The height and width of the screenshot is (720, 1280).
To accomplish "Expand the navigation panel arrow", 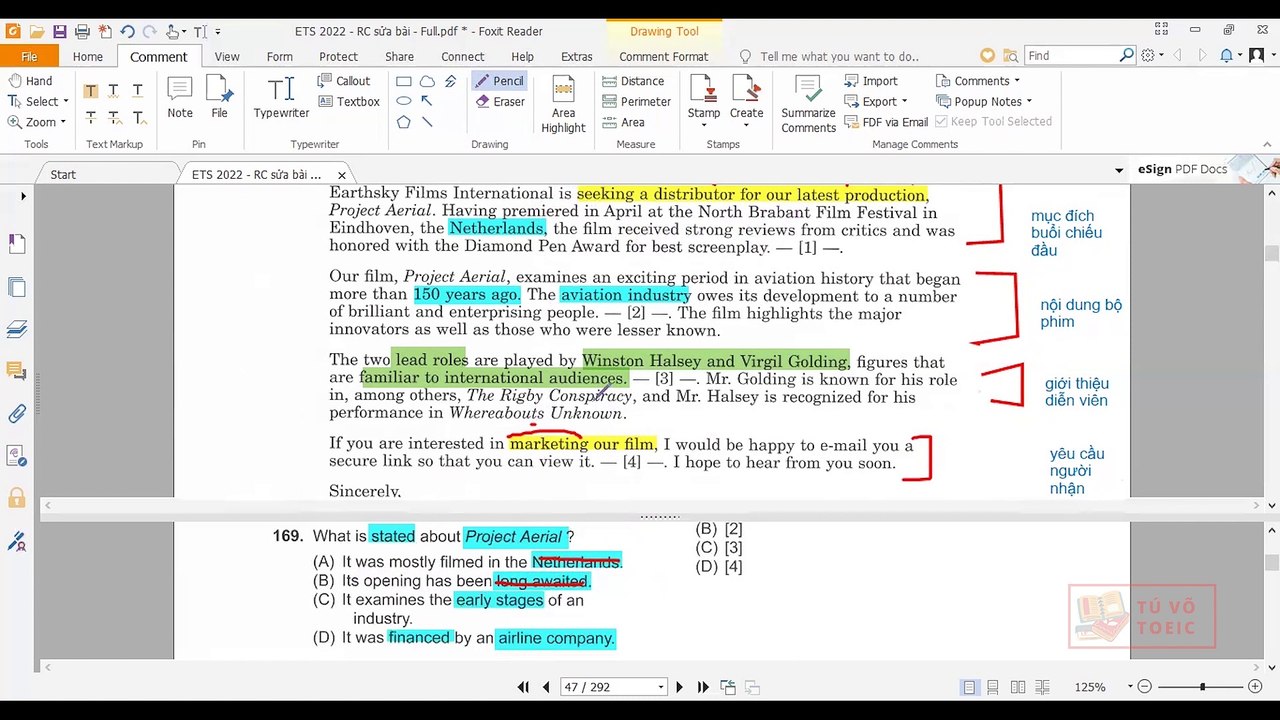I will 23,197.
